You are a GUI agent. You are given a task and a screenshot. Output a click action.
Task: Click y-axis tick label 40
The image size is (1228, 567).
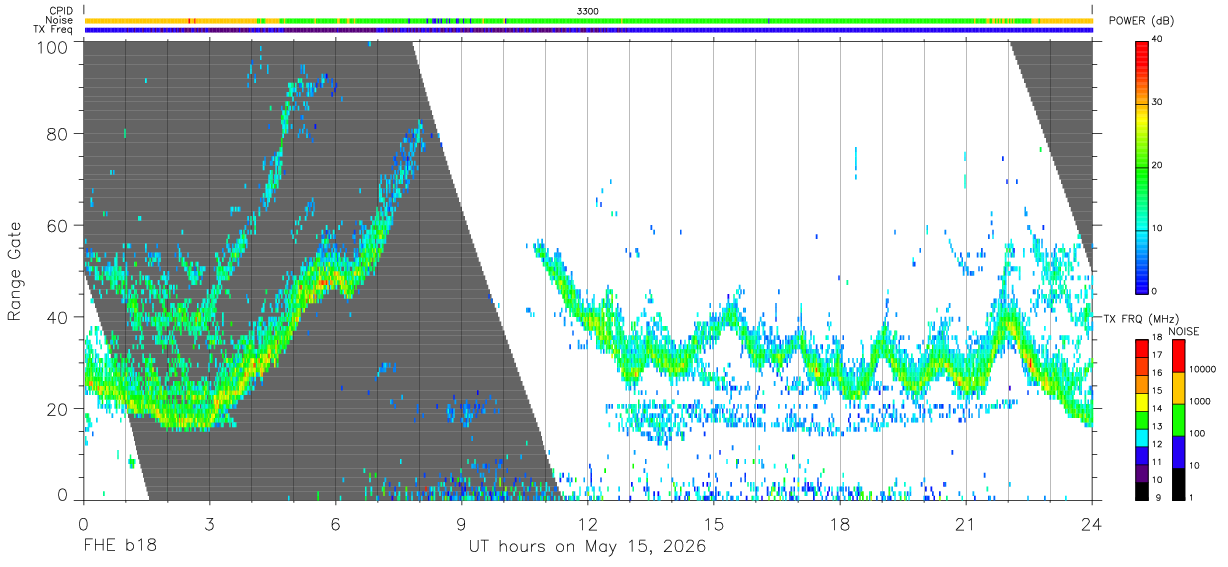point(57,317)
